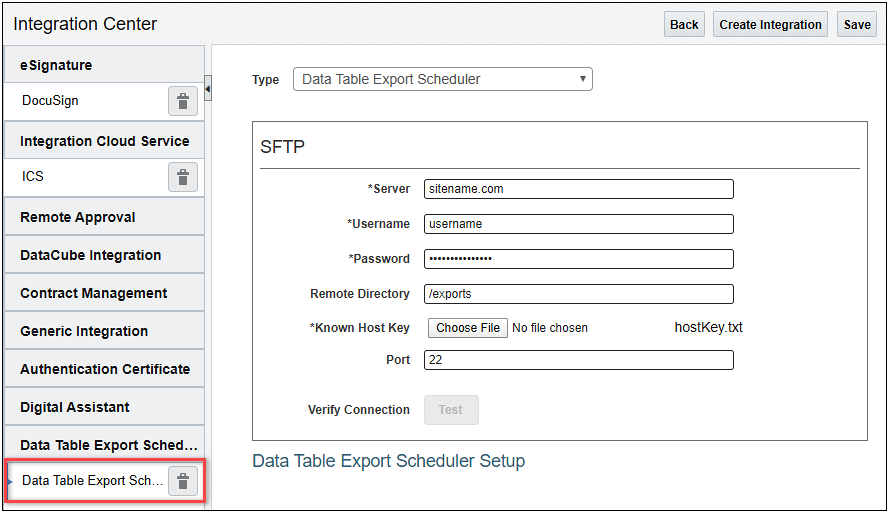Screen dimensions: 889x513
Task: Go to Generic Integration section
Action: [x=104, y=331]
